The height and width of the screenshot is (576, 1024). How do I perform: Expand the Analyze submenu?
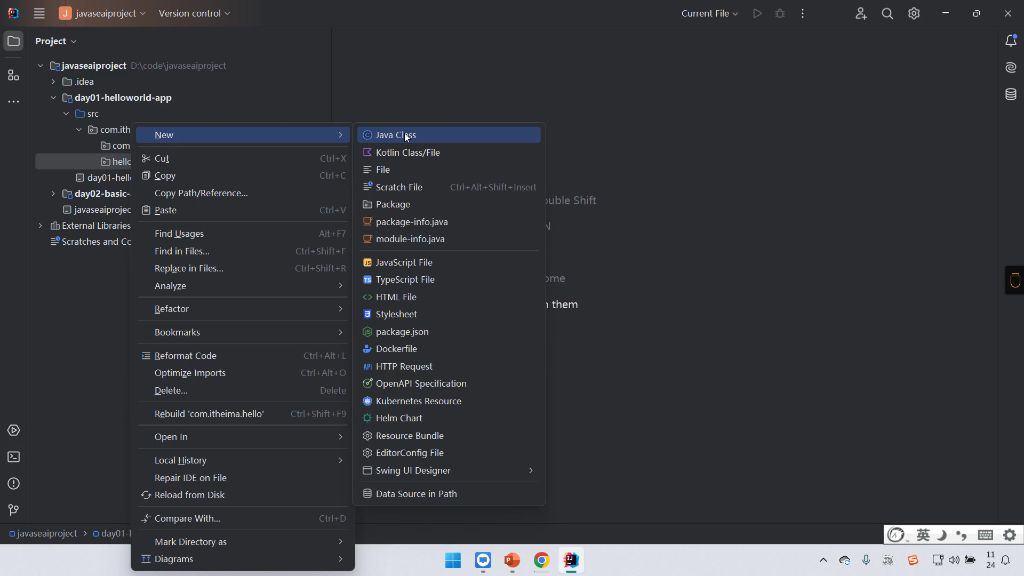click(243, 285)
